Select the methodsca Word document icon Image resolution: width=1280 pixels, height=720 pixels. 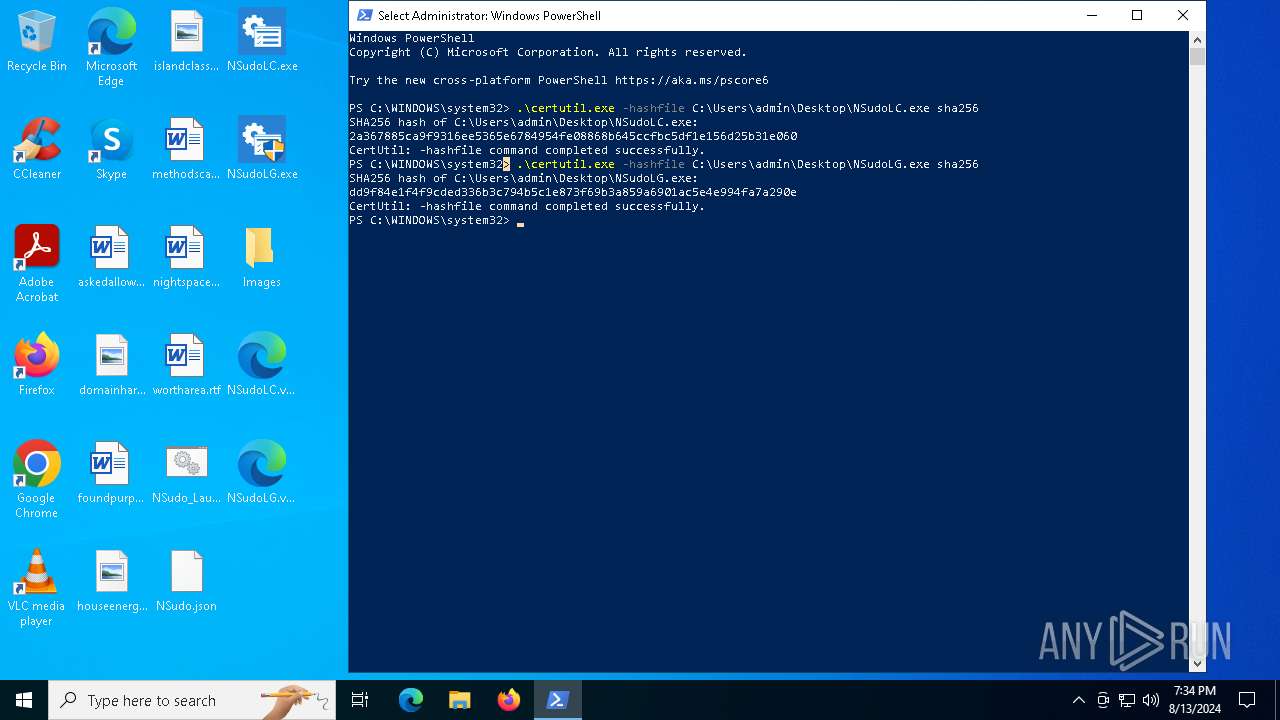pos(186,150)
